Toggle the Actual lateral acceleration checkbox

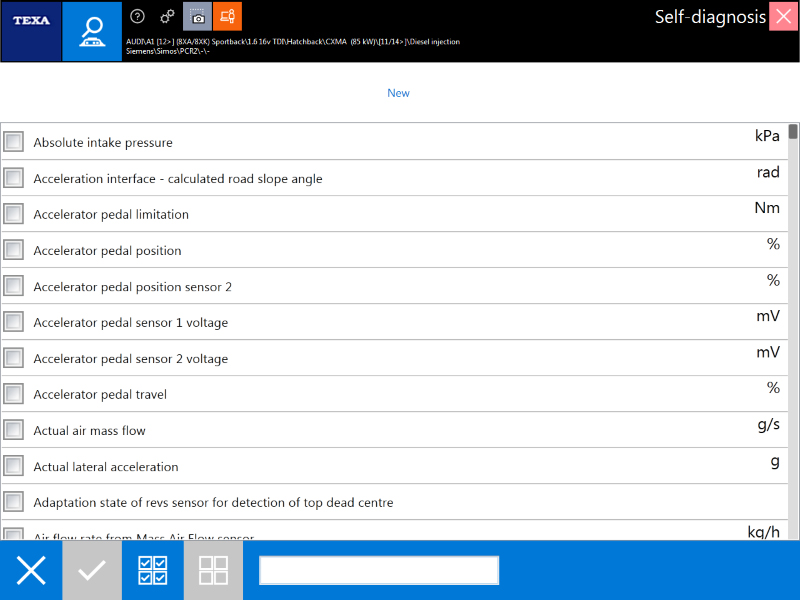pyautogui.click(x=14, y=466)
